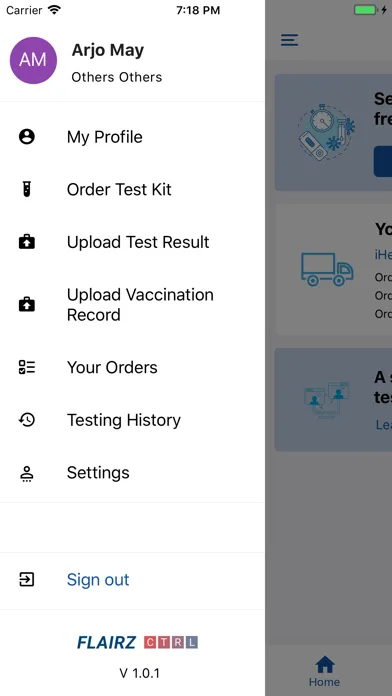Image resolution: width=392 pixels, height=696 pixels.
Task: Open Order Test Kit menu entry
Action: click(x=132, y=190)
